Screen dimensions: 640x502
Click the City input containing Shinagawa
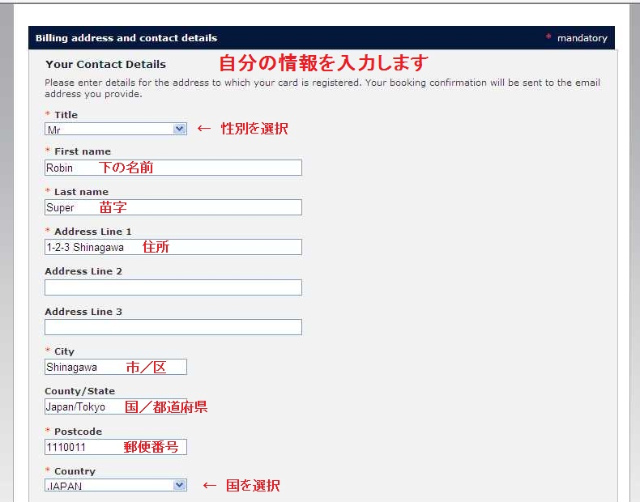115,367
